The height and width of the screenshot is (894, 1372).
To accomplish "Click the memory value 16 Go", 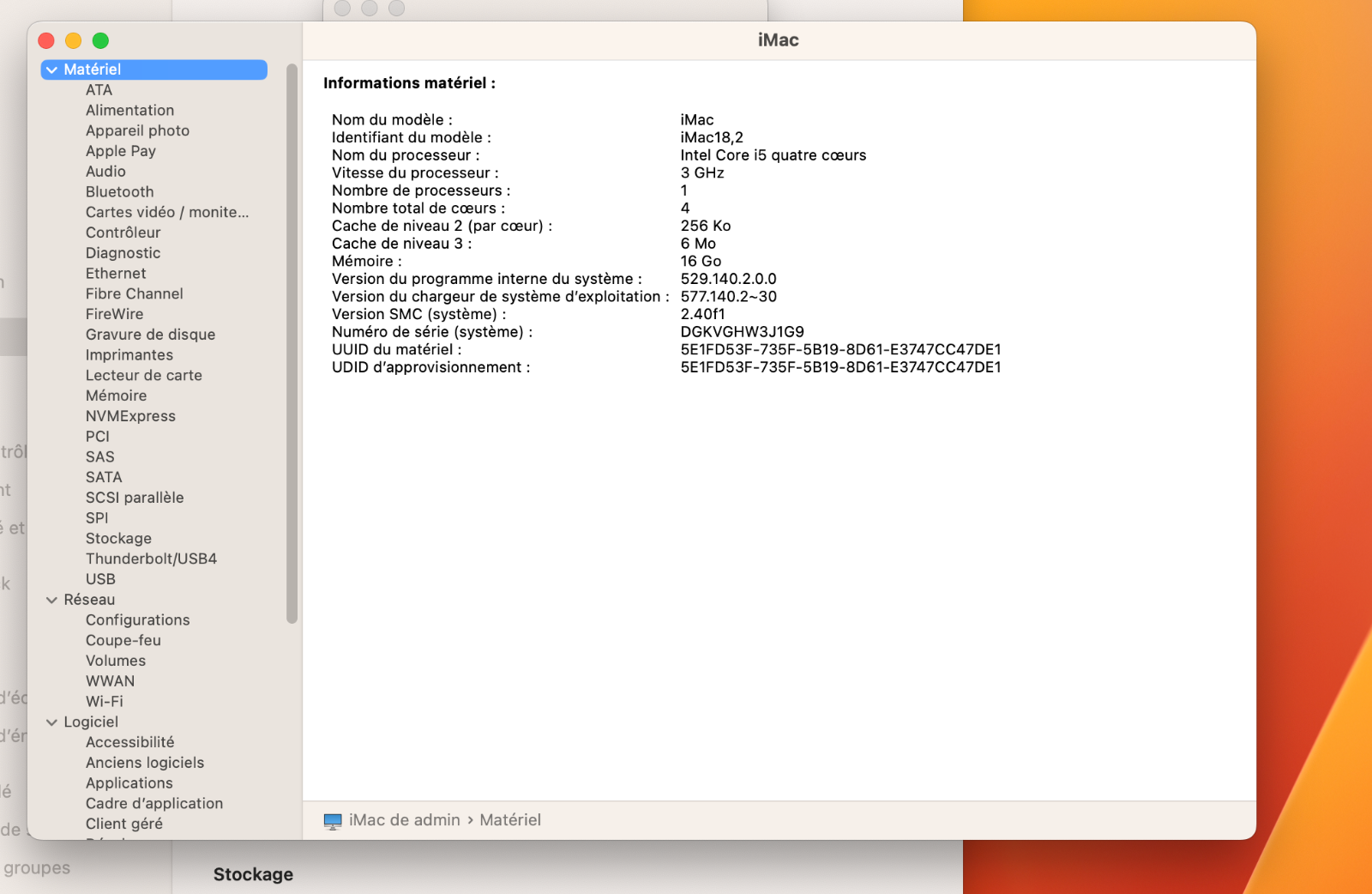I will click(x=701, y=262).
